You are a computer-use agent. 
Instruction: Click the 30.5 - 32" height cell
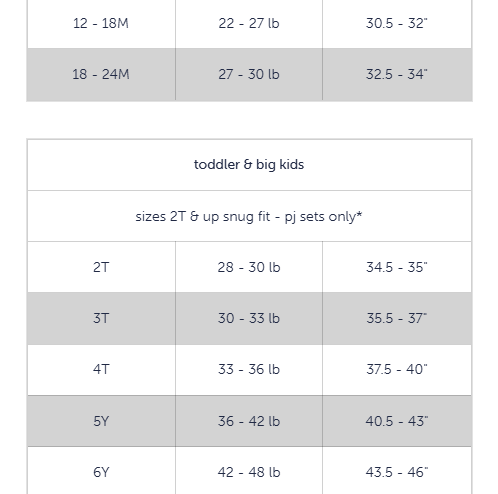(x=397, y=23)
